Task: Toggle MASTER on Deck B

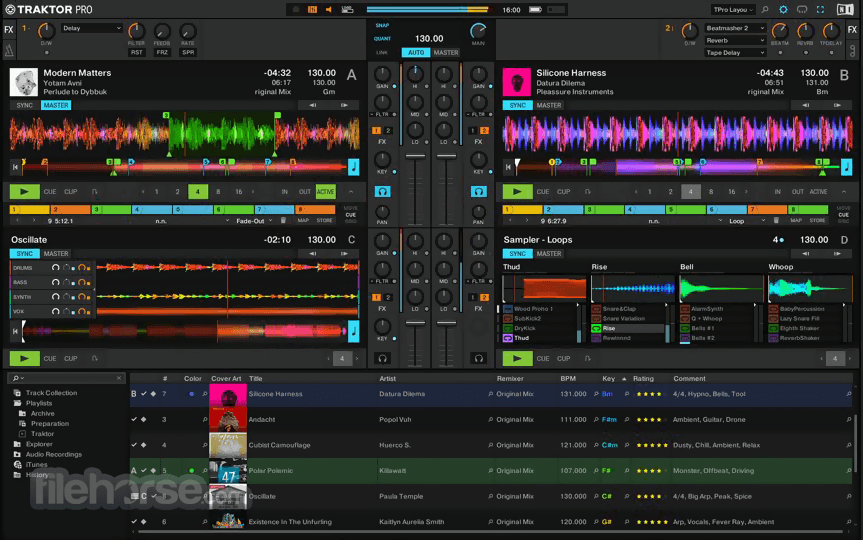Action: tap(549, 105)
